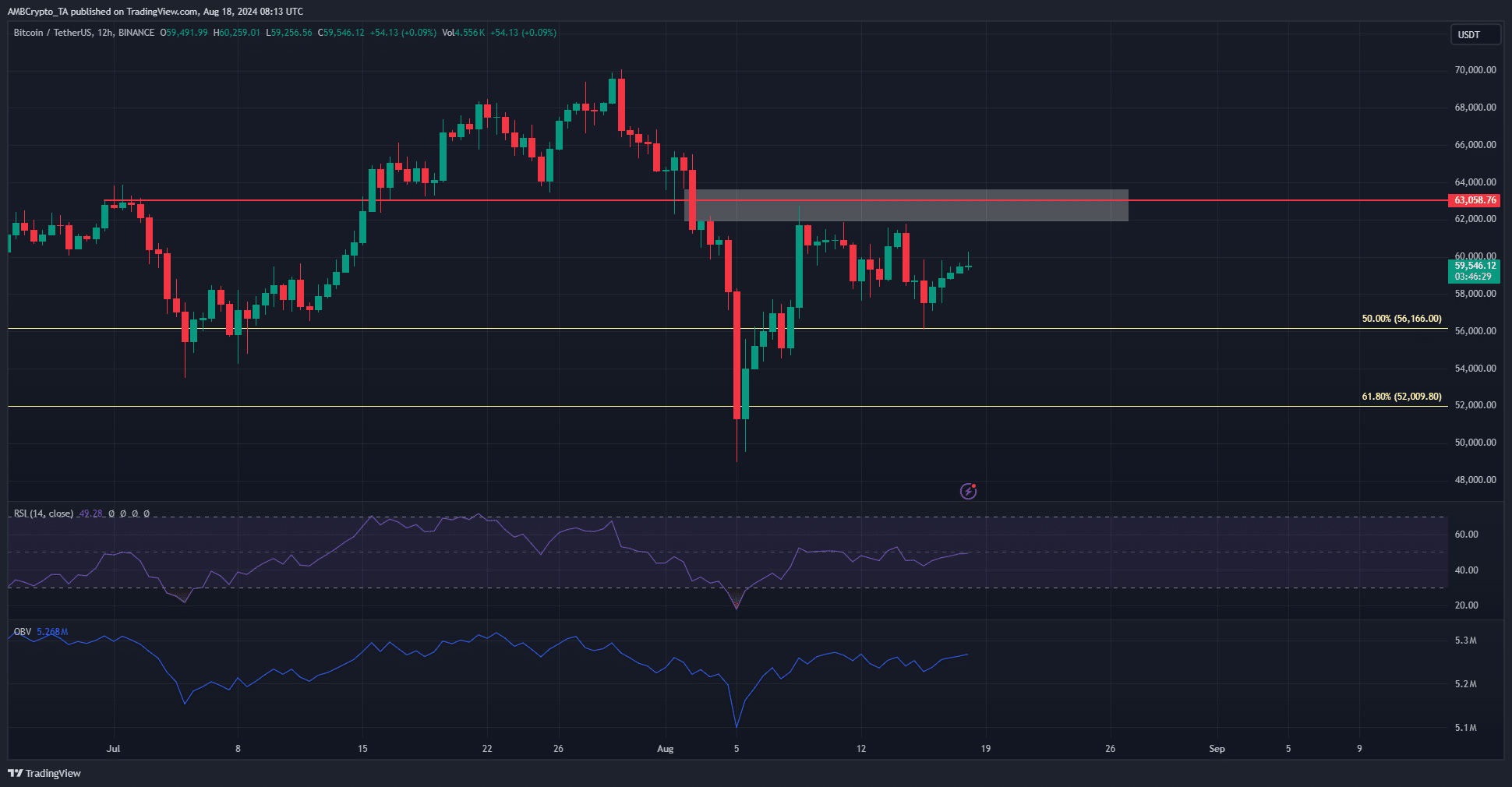1512x787 pixels.
Task: Click the RSI value 49.28
Action: coord(90,513)
